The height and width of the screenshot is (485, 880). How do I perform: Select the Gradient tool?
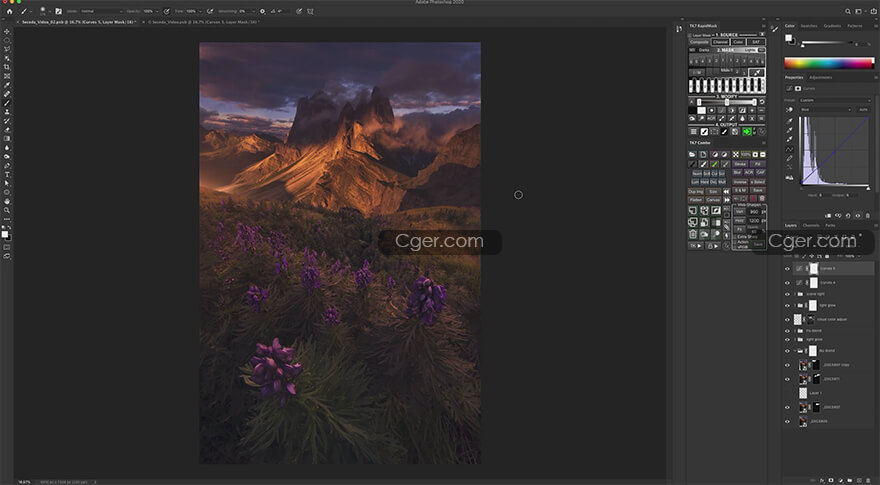[7, 139]
